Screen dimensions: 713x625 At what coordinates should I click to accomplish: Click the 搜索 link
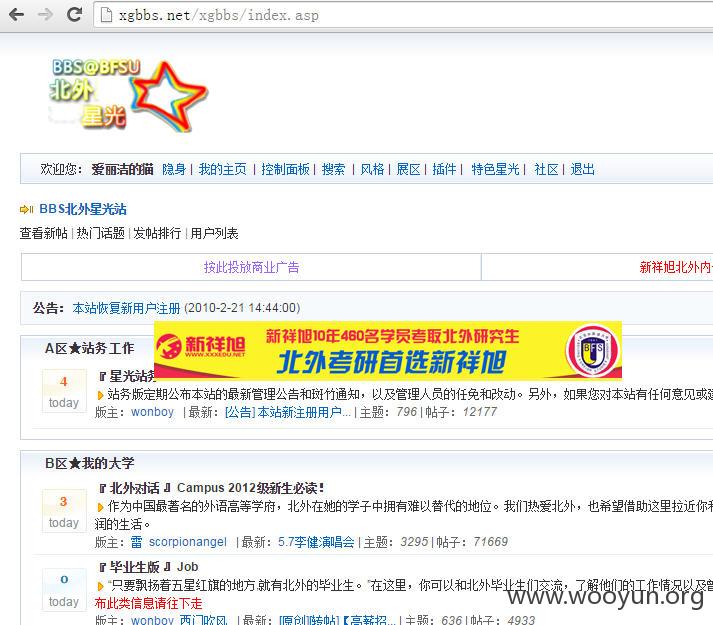coord(333,169)
